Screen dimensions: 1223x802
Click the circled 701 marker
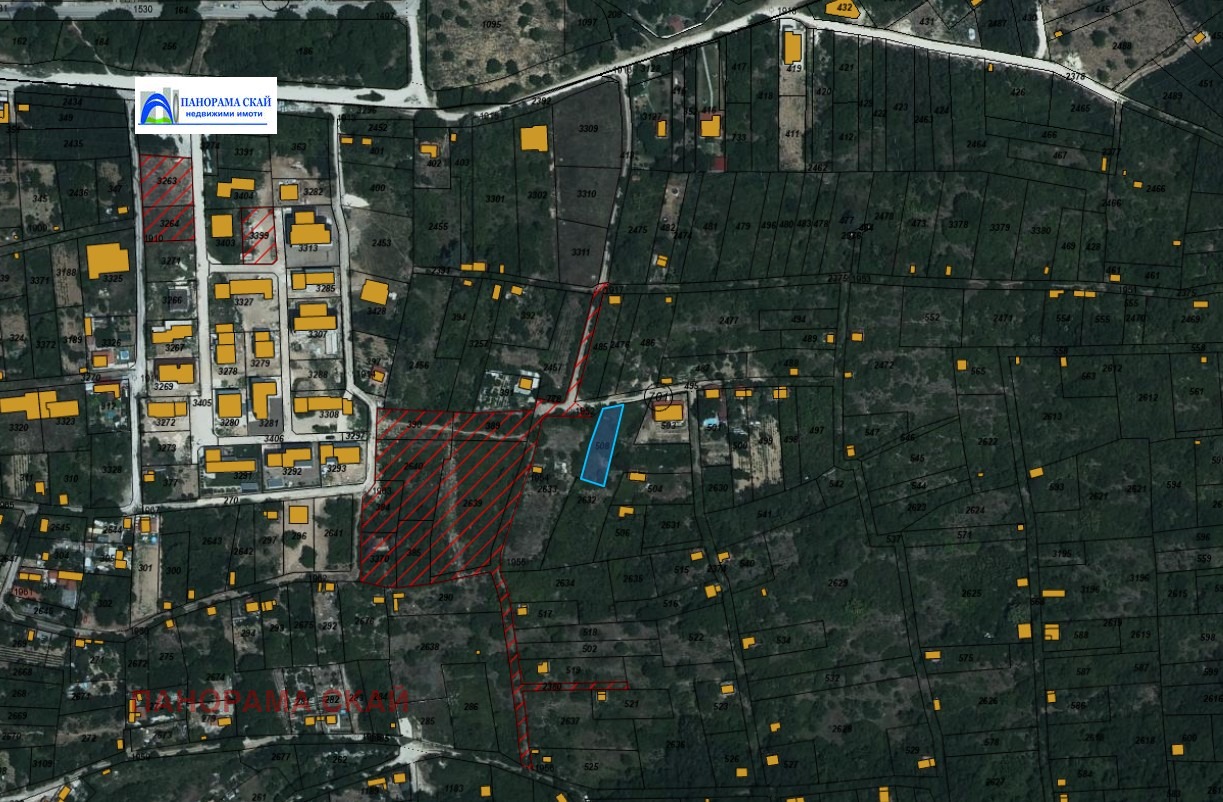(660, 394)
